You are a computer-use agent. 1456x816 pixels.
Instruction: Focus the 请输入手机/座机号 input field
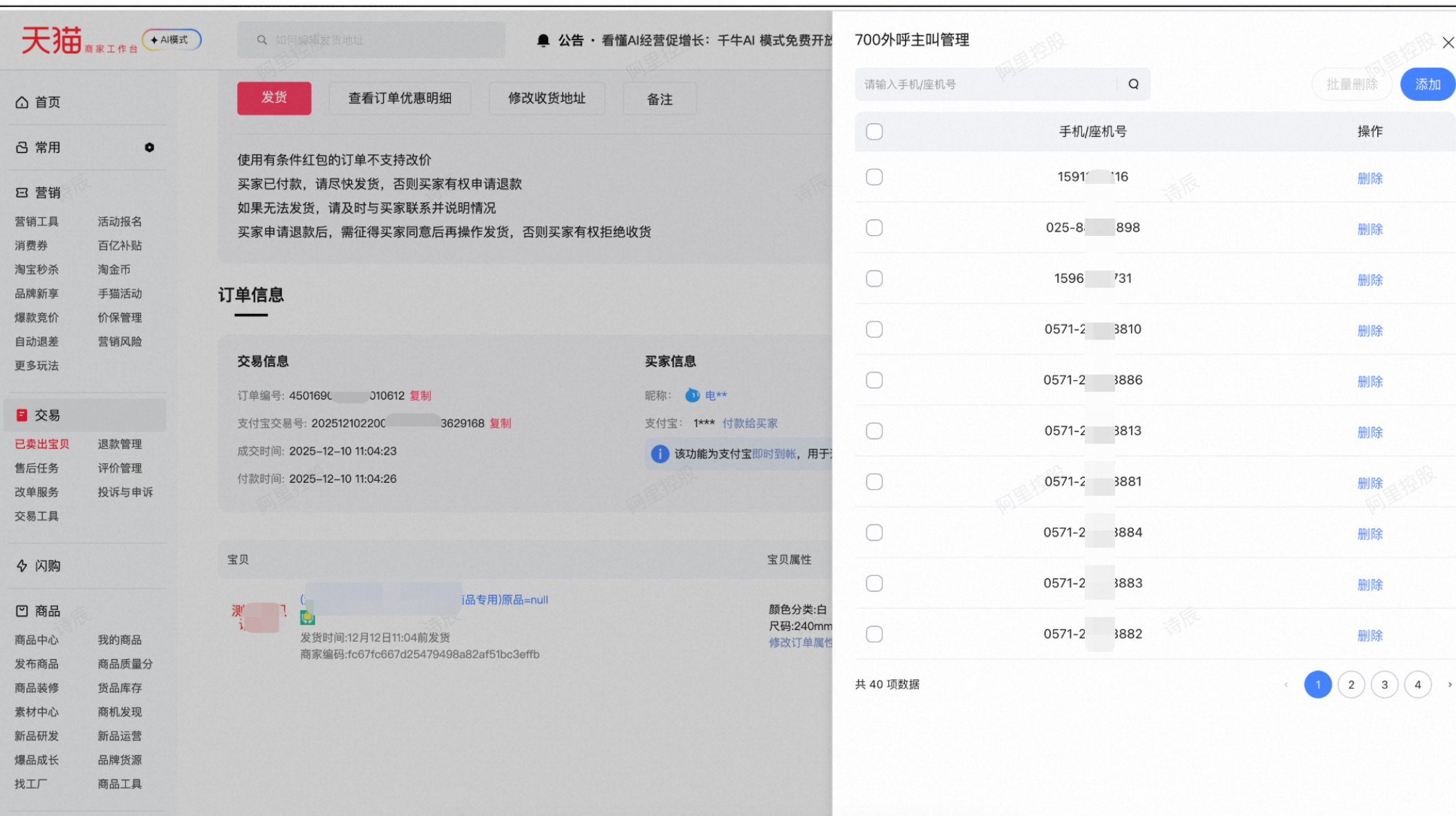pos(987,84)
